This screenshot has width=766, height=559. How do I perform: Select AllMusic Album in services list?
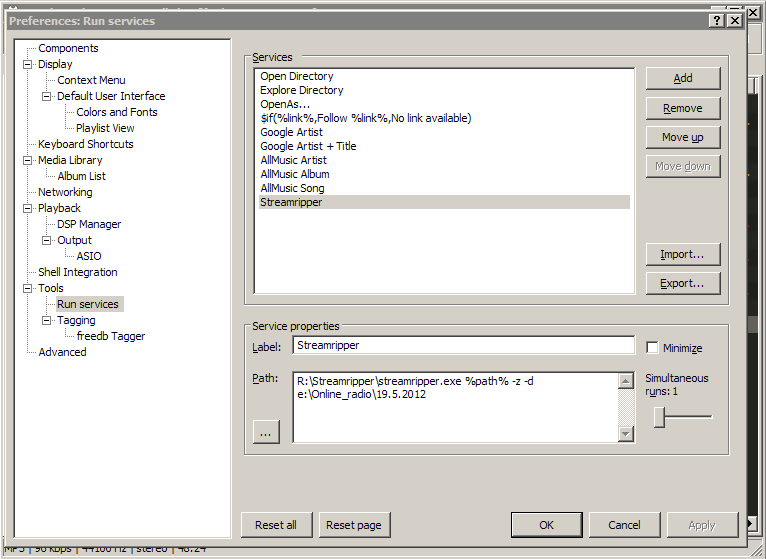[295, 174]
